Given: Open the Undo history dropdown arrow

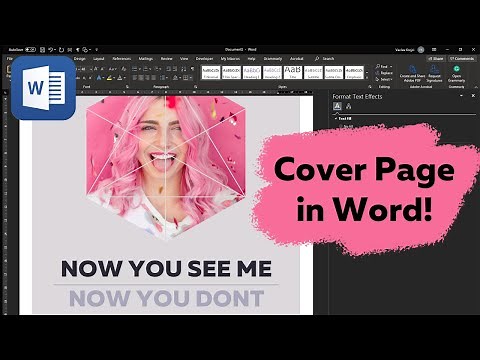Looking at the screenshot, I should [55, 50].
